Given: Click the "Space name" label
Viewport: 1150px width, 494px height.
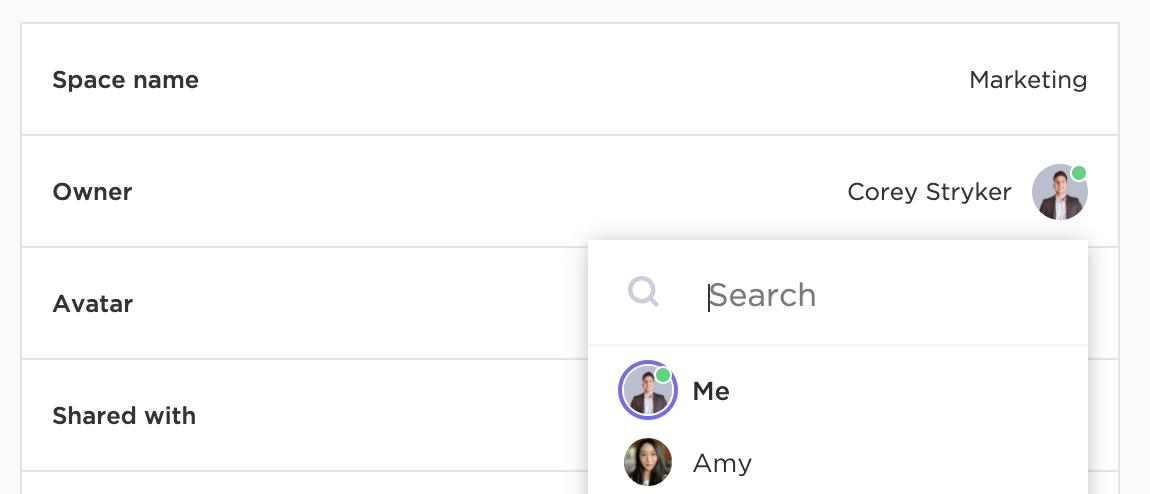Looking at the screenshot, I should (125, 80).
